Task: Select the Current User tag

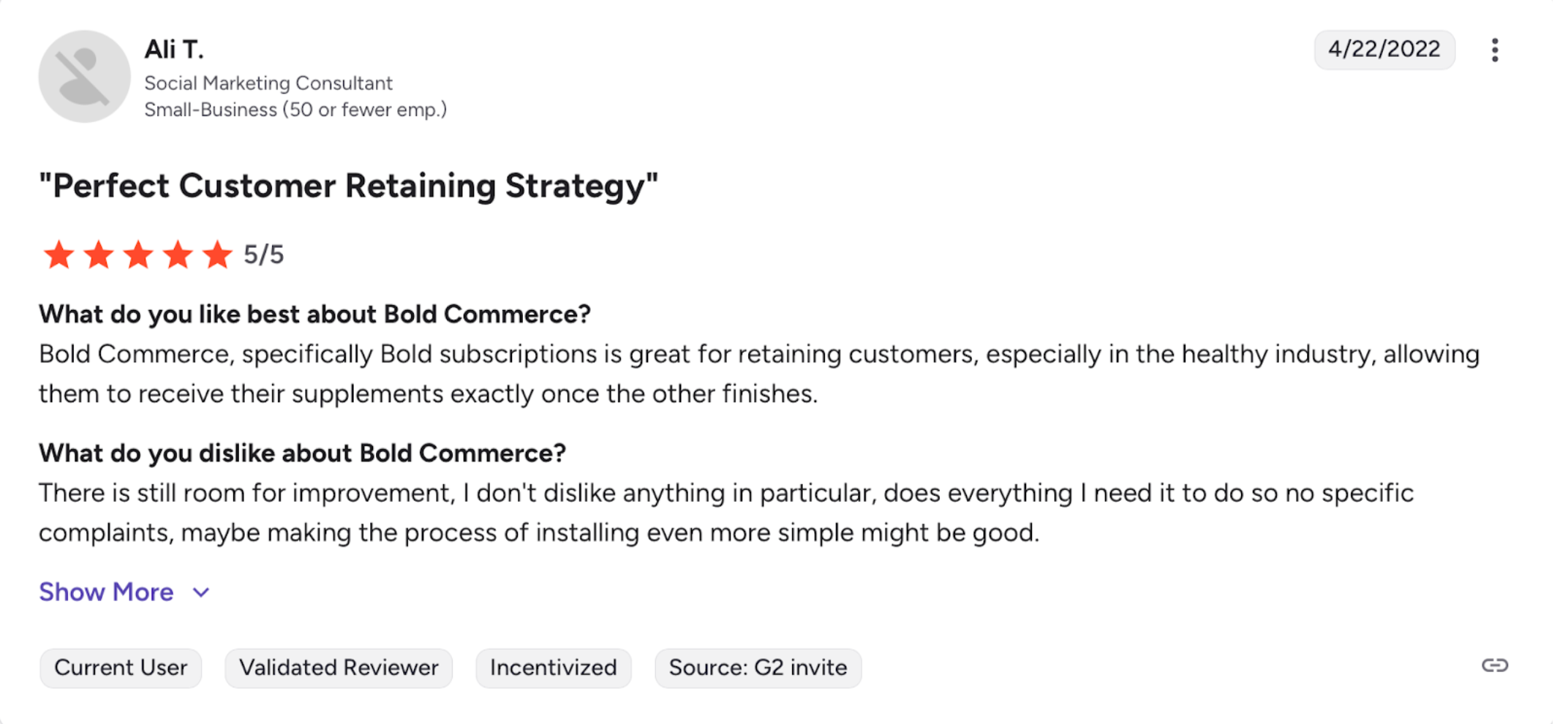Action: (121, 668)
